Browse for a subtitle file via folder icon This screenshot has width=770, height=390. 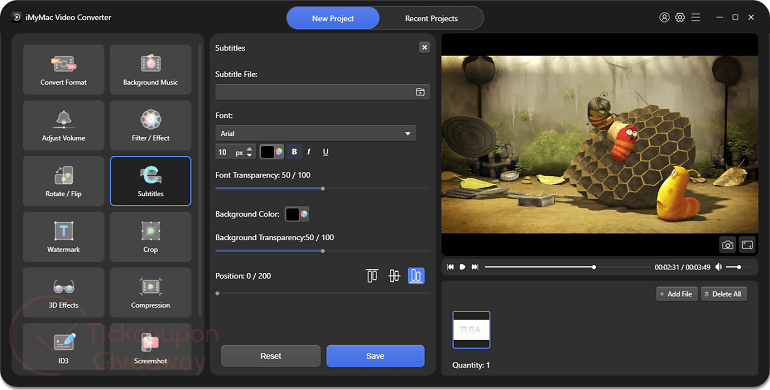coord(420,92)
